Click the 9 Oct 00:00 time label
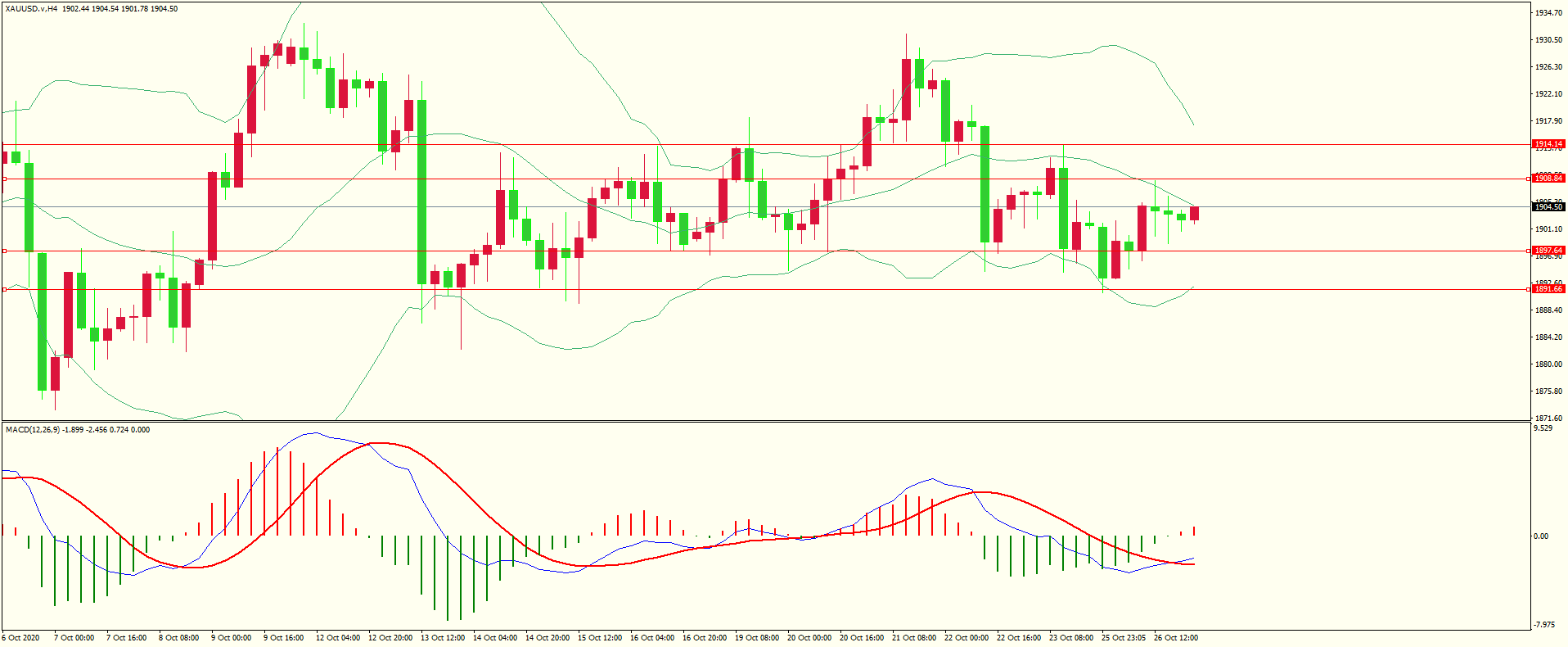The width and height of the screenshot is (1568, 647). click(232, 638)
